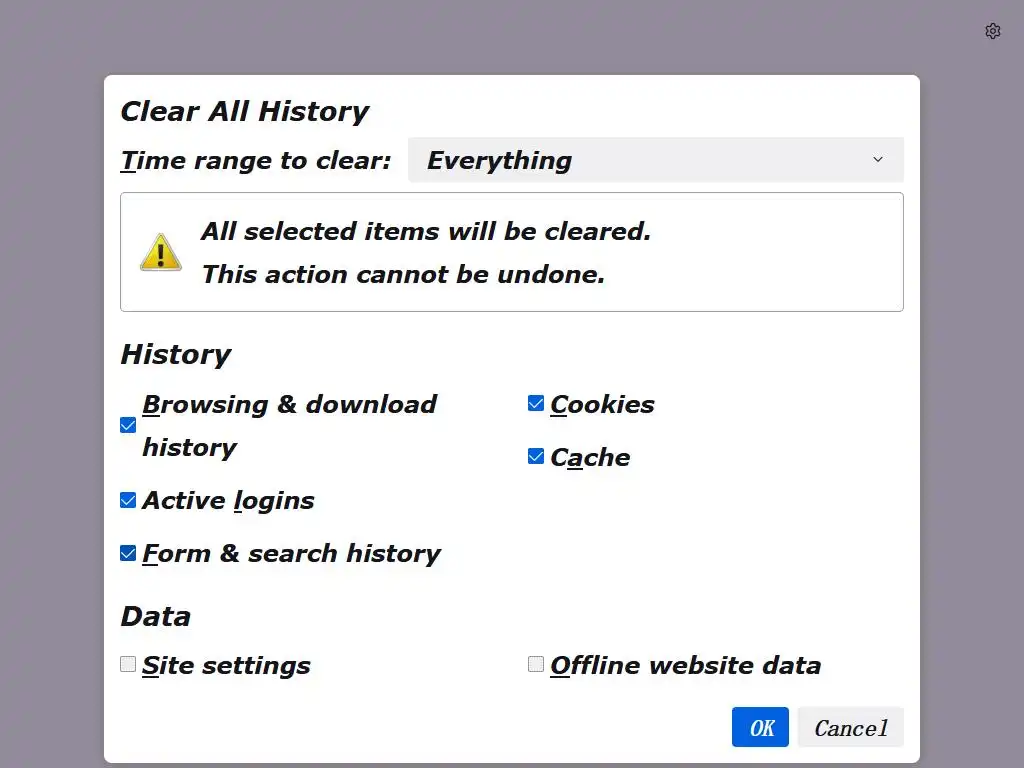The image size is (1024, 768).
Task: Click the chevron arrow on time range dropdown
Action: [878, 160]
